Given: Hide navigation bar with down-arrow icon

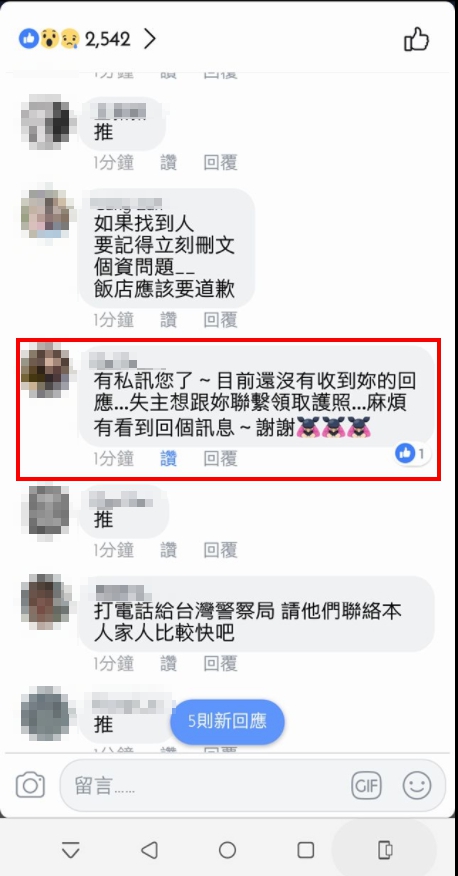Looking at the screenshot, I should (x=70, y=850).
